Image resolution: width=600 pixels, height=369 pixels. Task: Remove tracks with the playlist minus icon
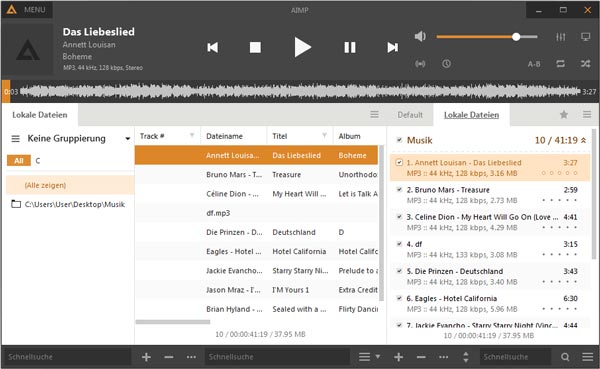point(421,357)
